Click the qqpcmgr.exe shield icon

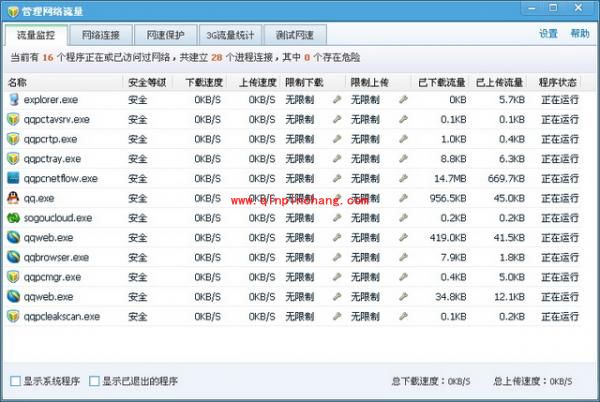pyautogui.click(x=13, y=277)
